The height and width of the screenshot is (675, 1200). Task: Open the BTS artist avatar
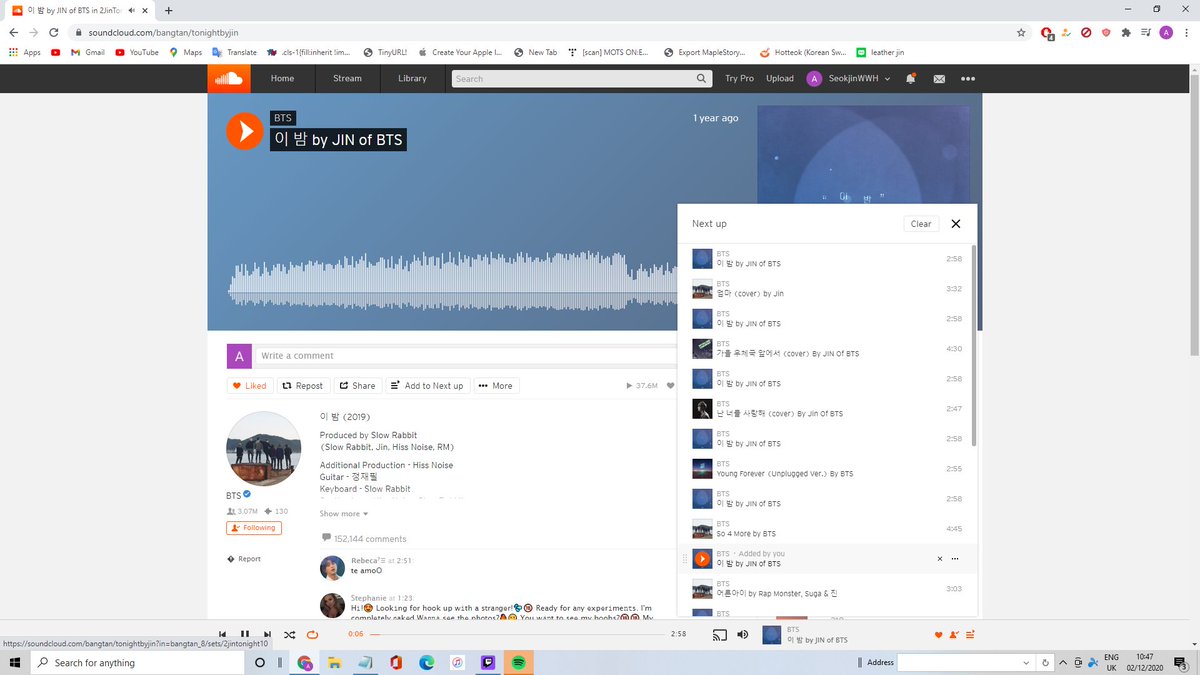coord(264,447)
